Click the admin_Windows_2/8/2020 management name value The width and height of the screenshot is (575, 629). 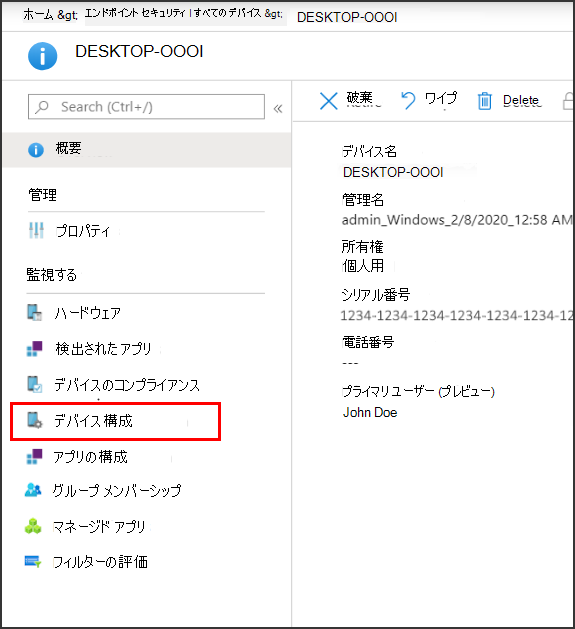(x=457, y=220)
